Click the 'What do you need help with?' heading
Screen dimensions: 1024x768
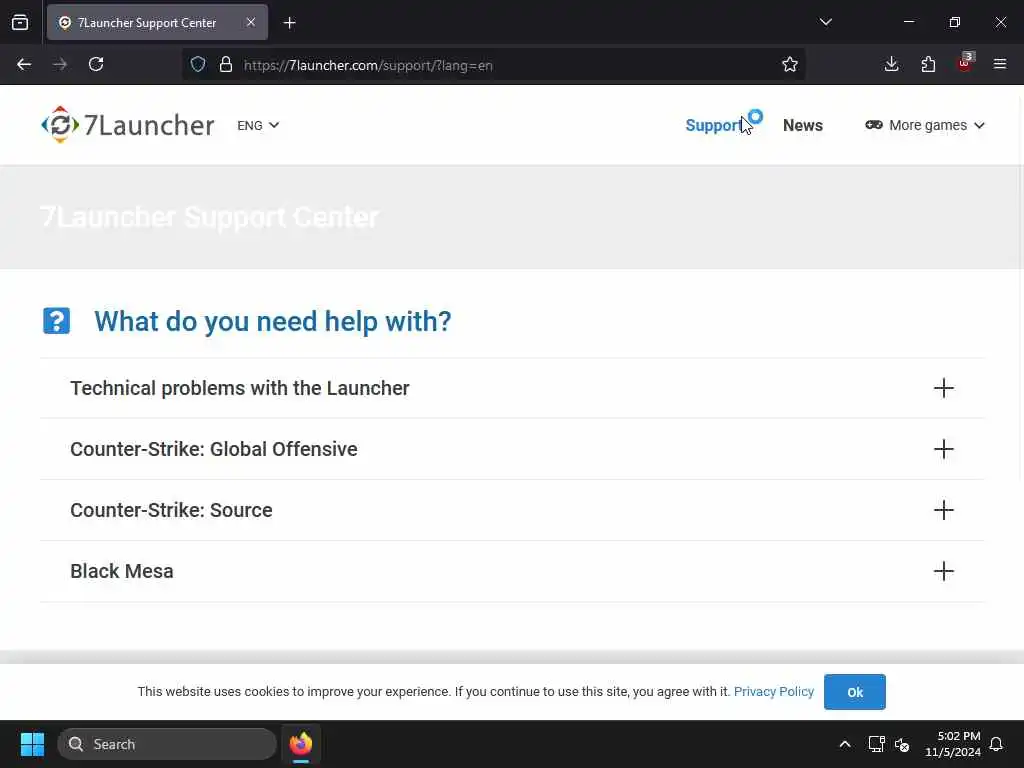pyautogui.click(x=272, y=321)
